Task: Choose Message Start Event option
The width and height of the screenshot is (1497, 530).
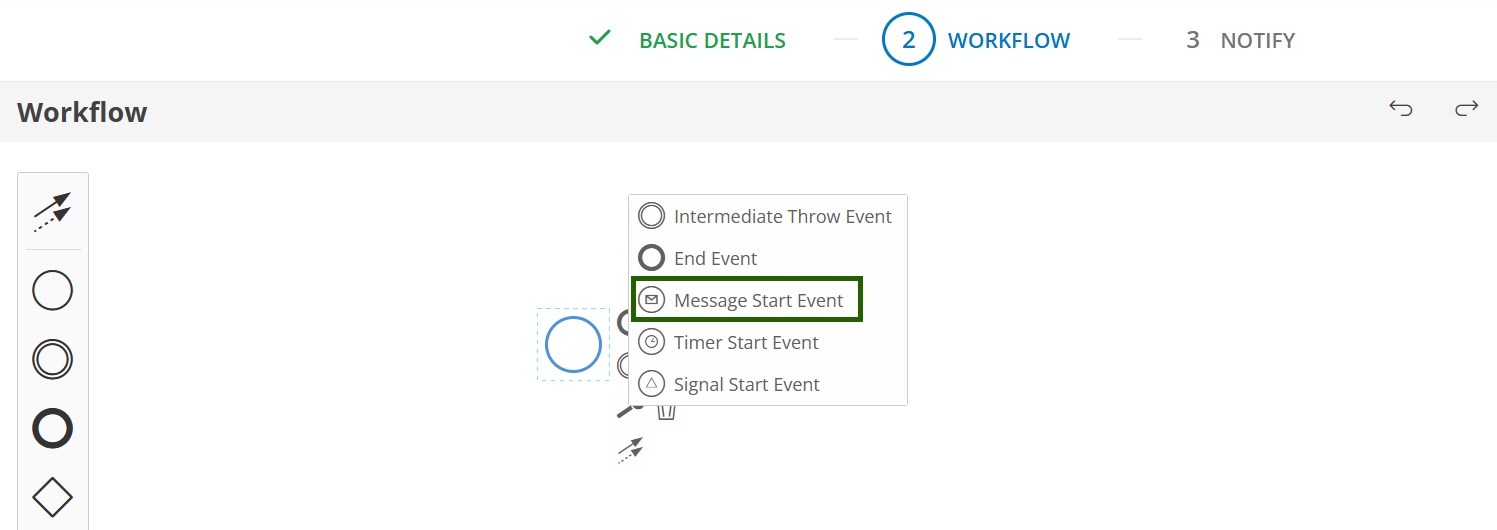Action: click(759, 300)
